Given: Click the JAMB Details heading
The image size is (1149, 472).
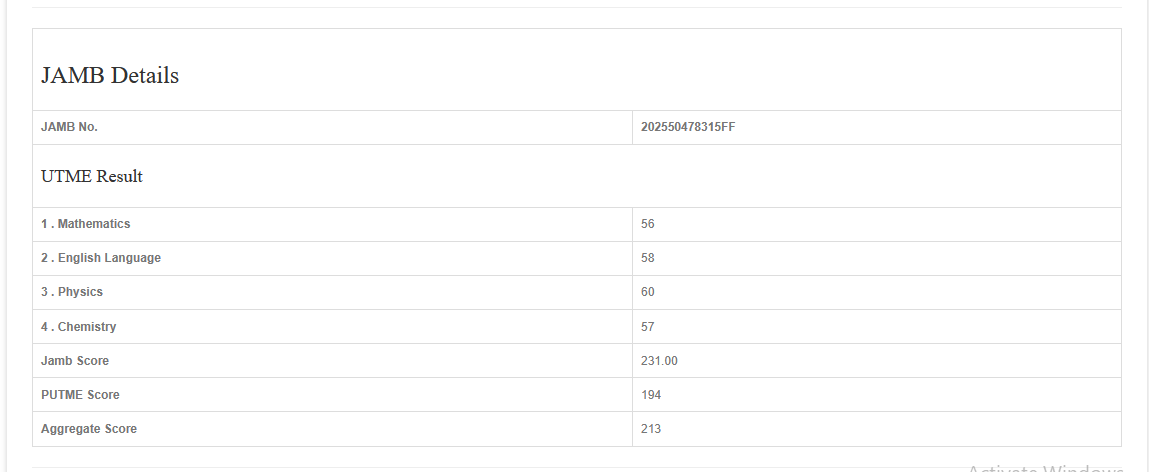Looking at the screenshot, I should (x=110, y=75).
